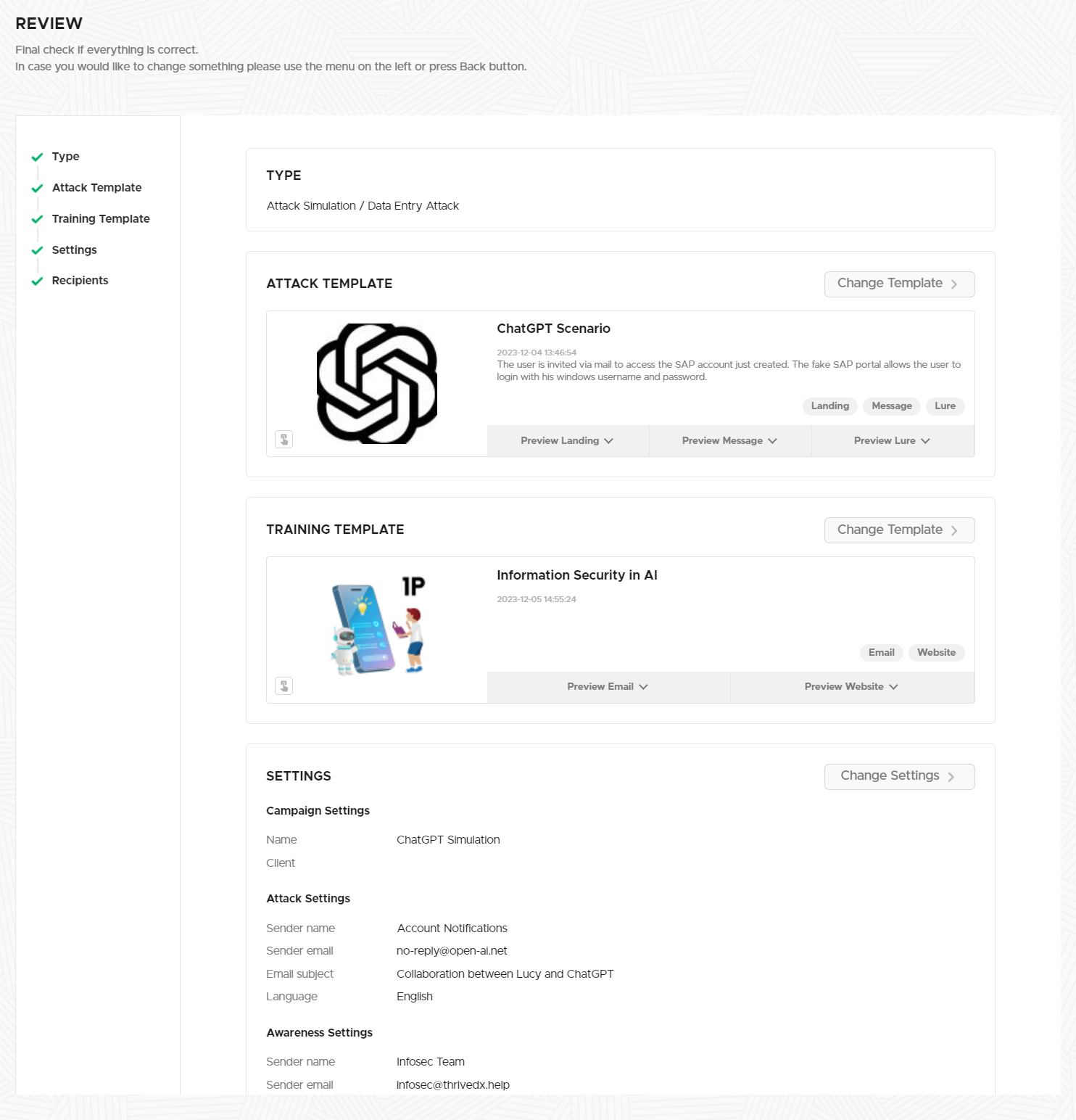Expand Preview Lure dropdown
Screen dimensions: 1076x1120
pyautogui.click(x=893, y=441)
